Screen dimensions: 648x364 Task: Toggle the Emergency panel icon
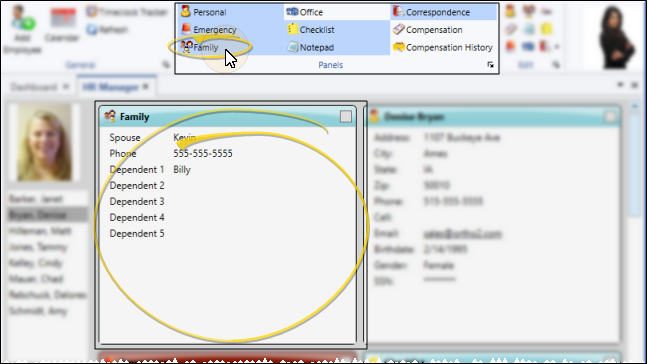pyautogui.click(x=186, y=29)
